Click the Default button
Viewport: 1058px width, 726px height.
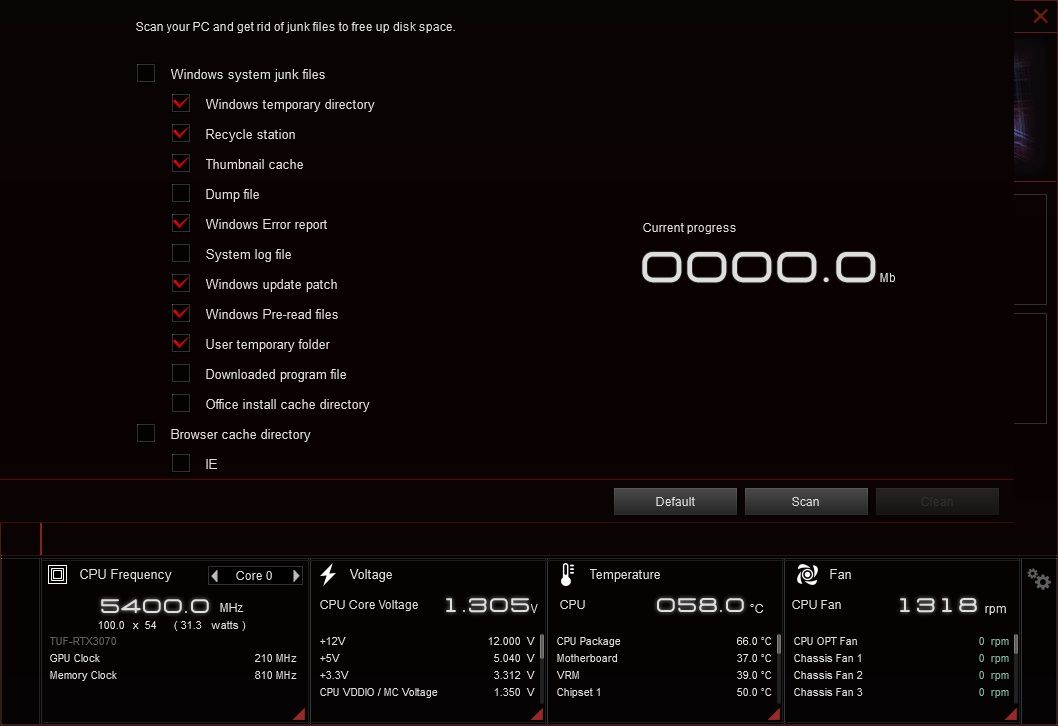click(675, 501)
